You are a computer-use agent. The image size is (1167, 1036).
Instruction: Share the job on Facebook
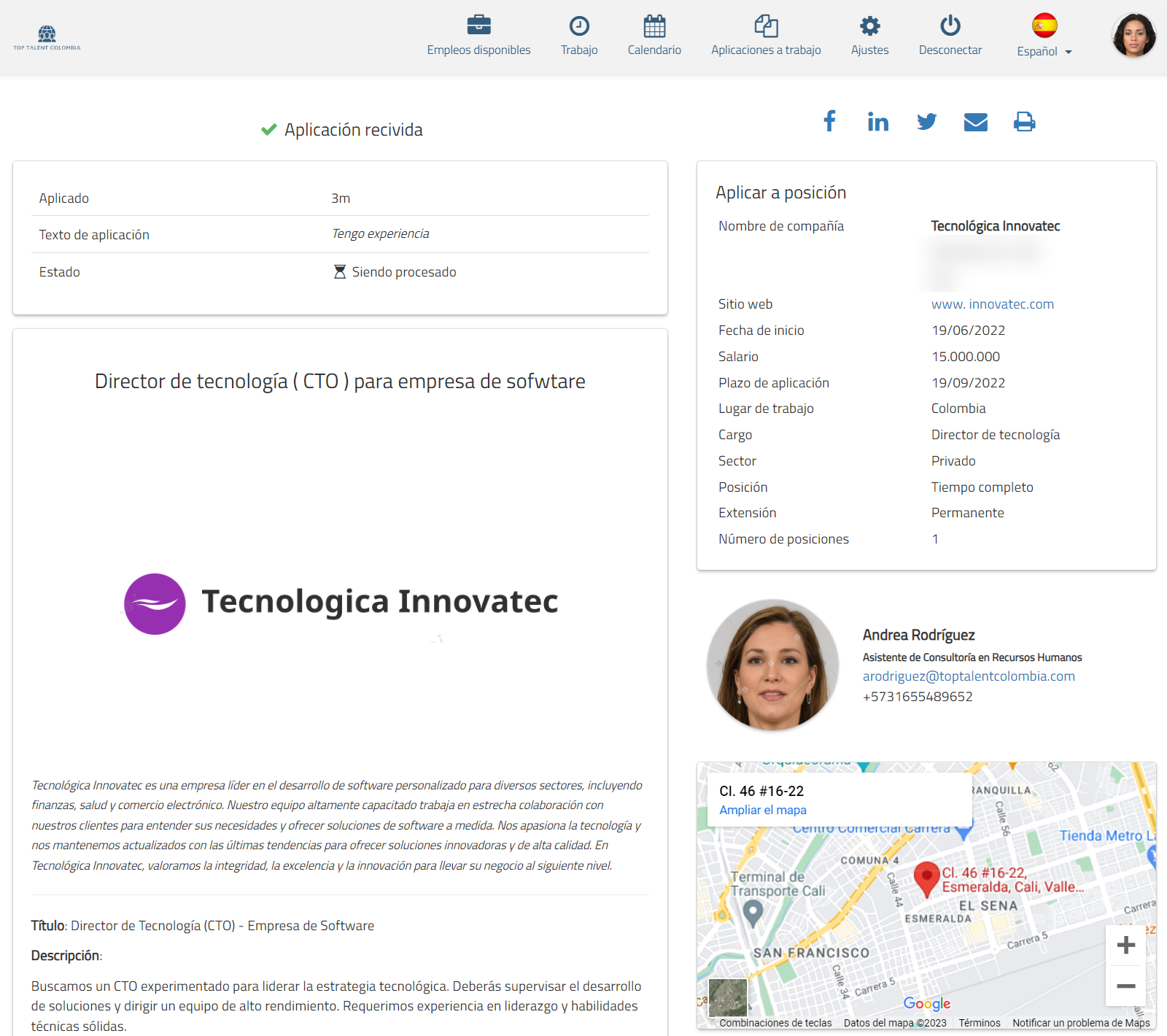pyautogui.click(x=829, y=121)
